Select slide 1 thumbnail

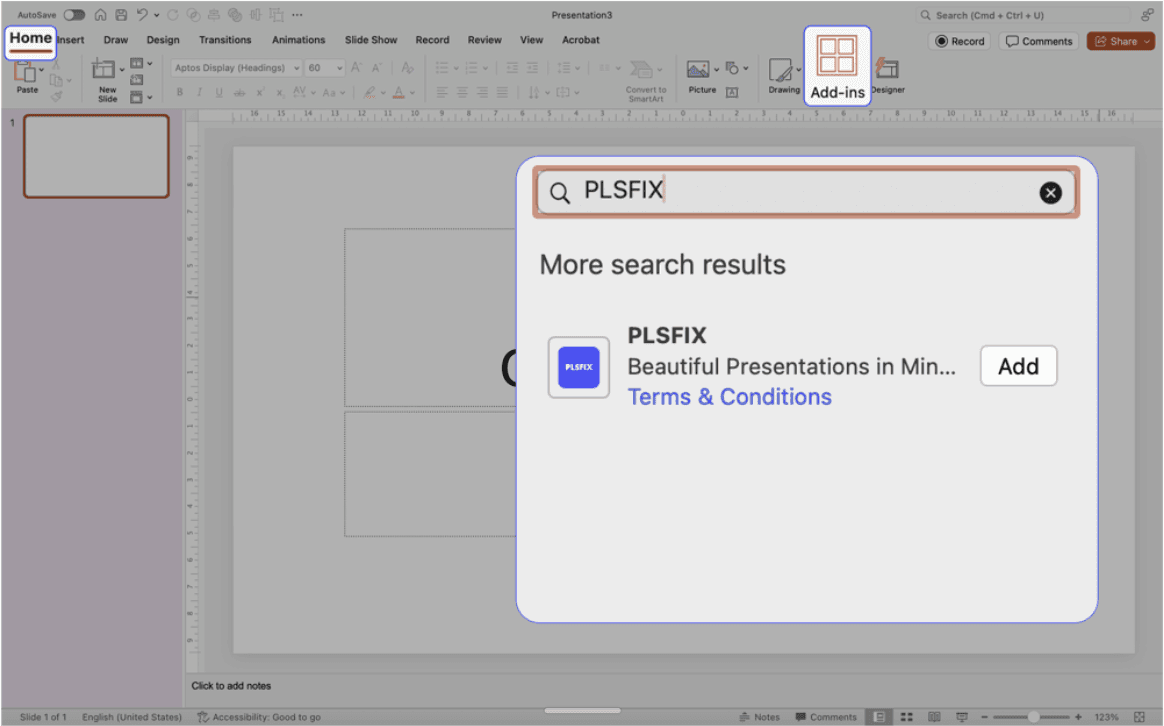pos(97,156)
